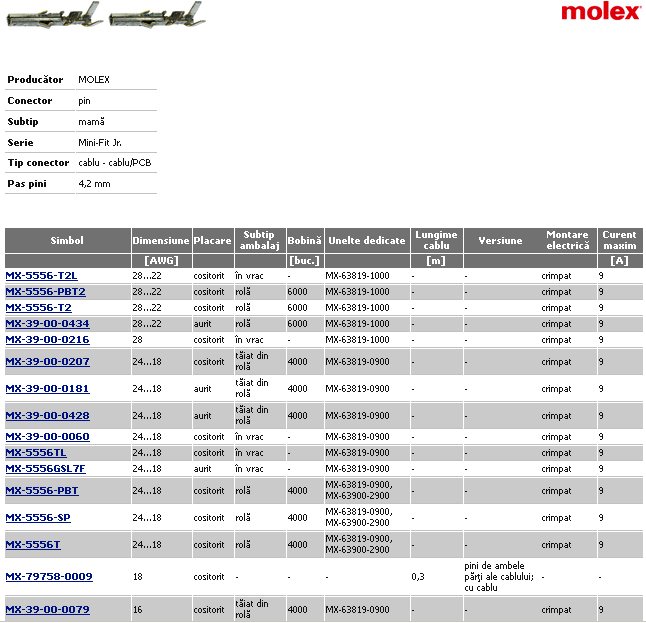Screen dimensions: 646x623
Task: Select aurit cell in MX-5556GSL7F row
Action: coord(203,469)
